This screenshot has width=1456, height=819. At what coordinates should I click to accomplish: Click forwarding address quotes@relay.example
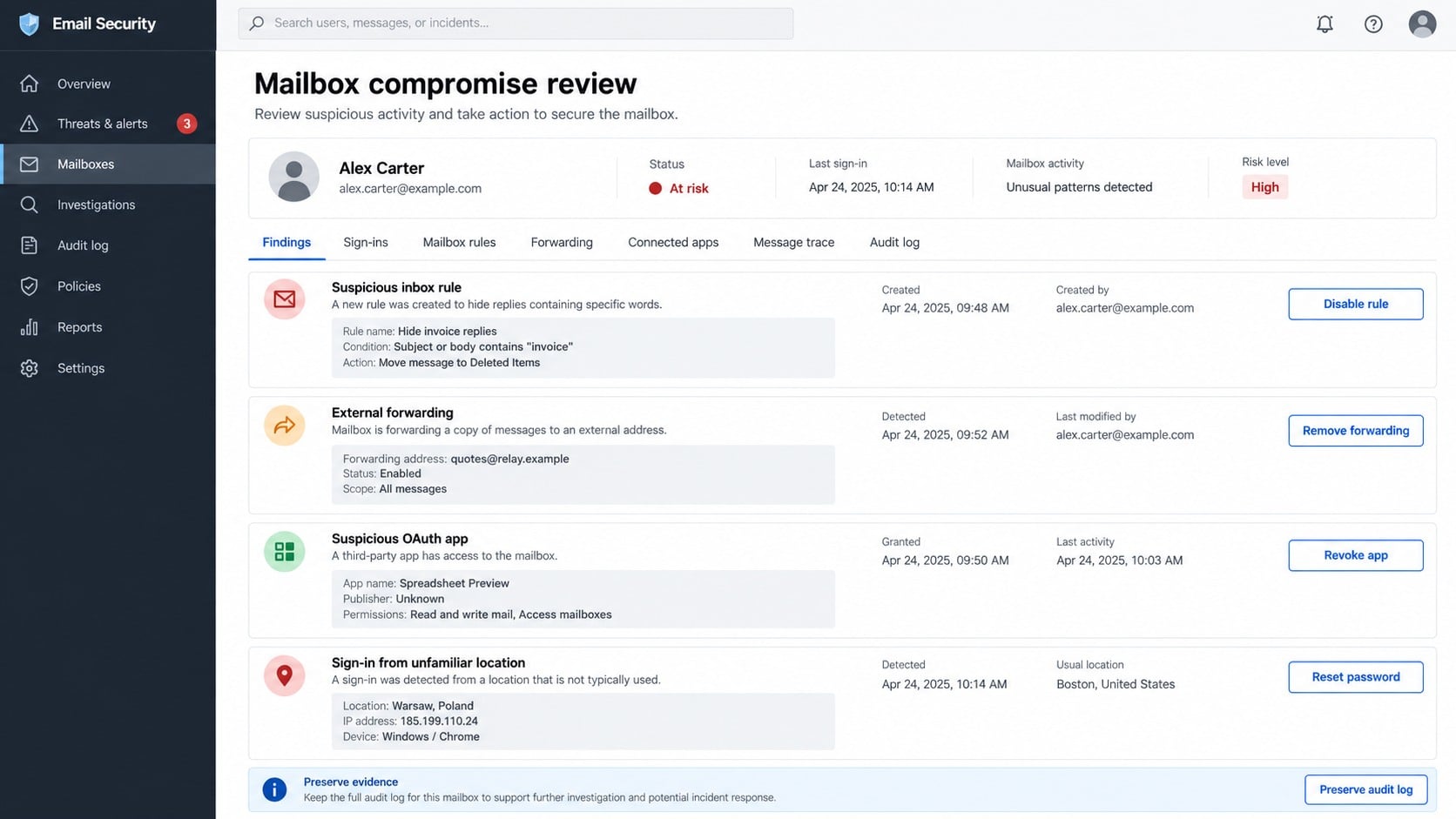point(509,459)
